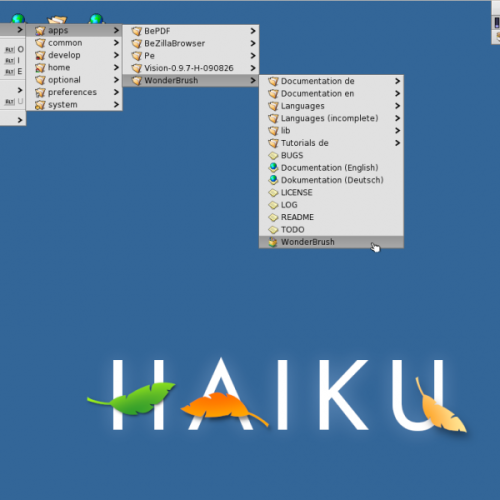
Task: Click the BeZillaBrowser folder icon
Action: tap(136, 43)
